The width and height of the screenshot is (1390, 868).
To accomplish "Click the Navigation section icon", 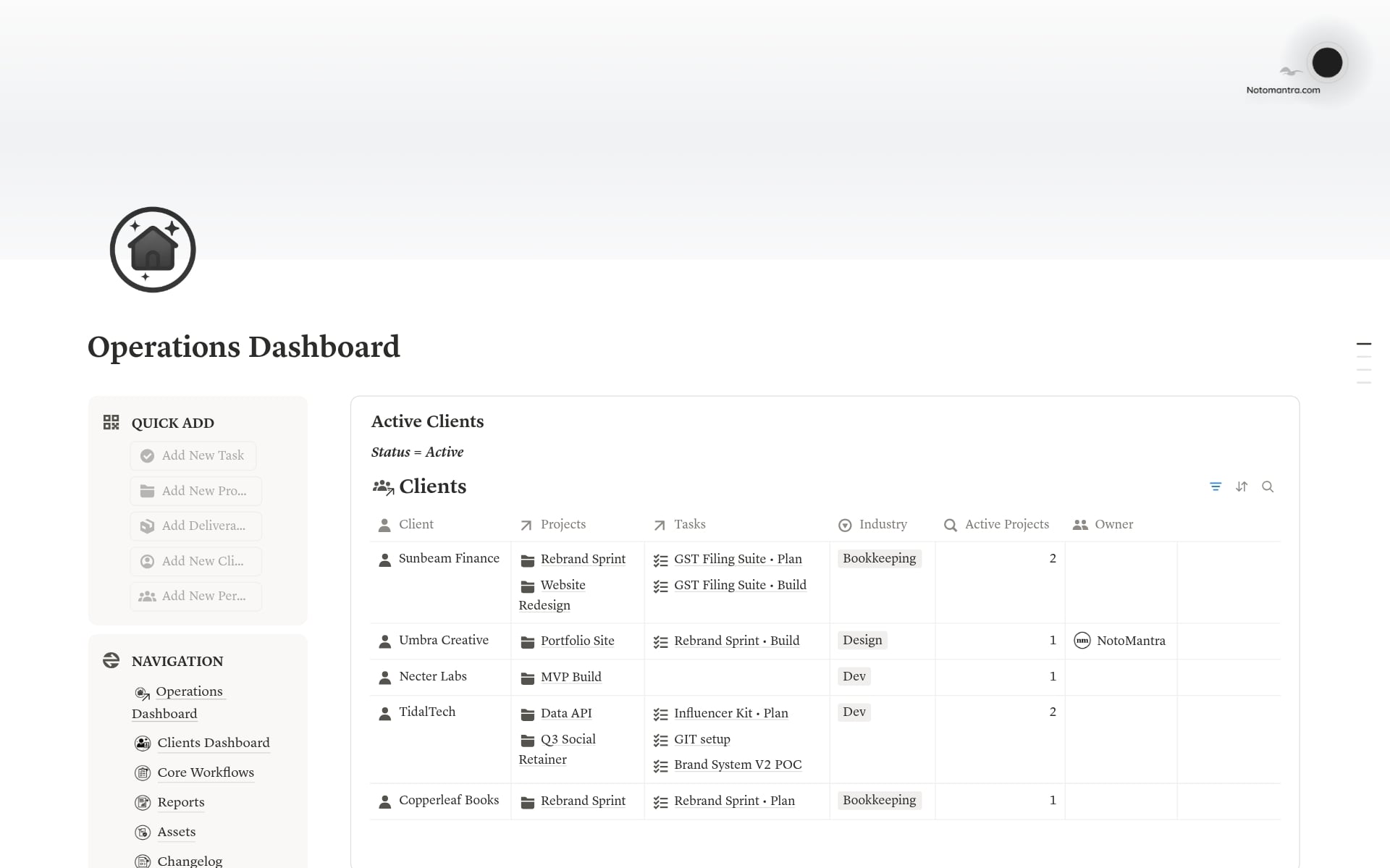I will coord(111,660).
